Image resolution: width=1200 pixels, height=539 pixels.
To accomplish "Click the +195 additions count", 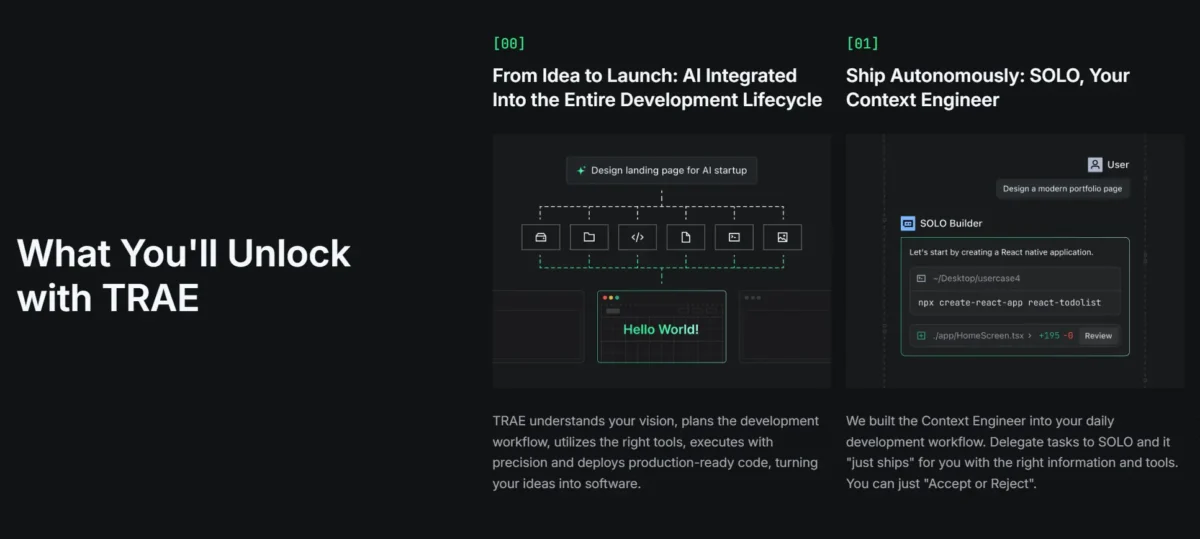I will (1049, 336).
